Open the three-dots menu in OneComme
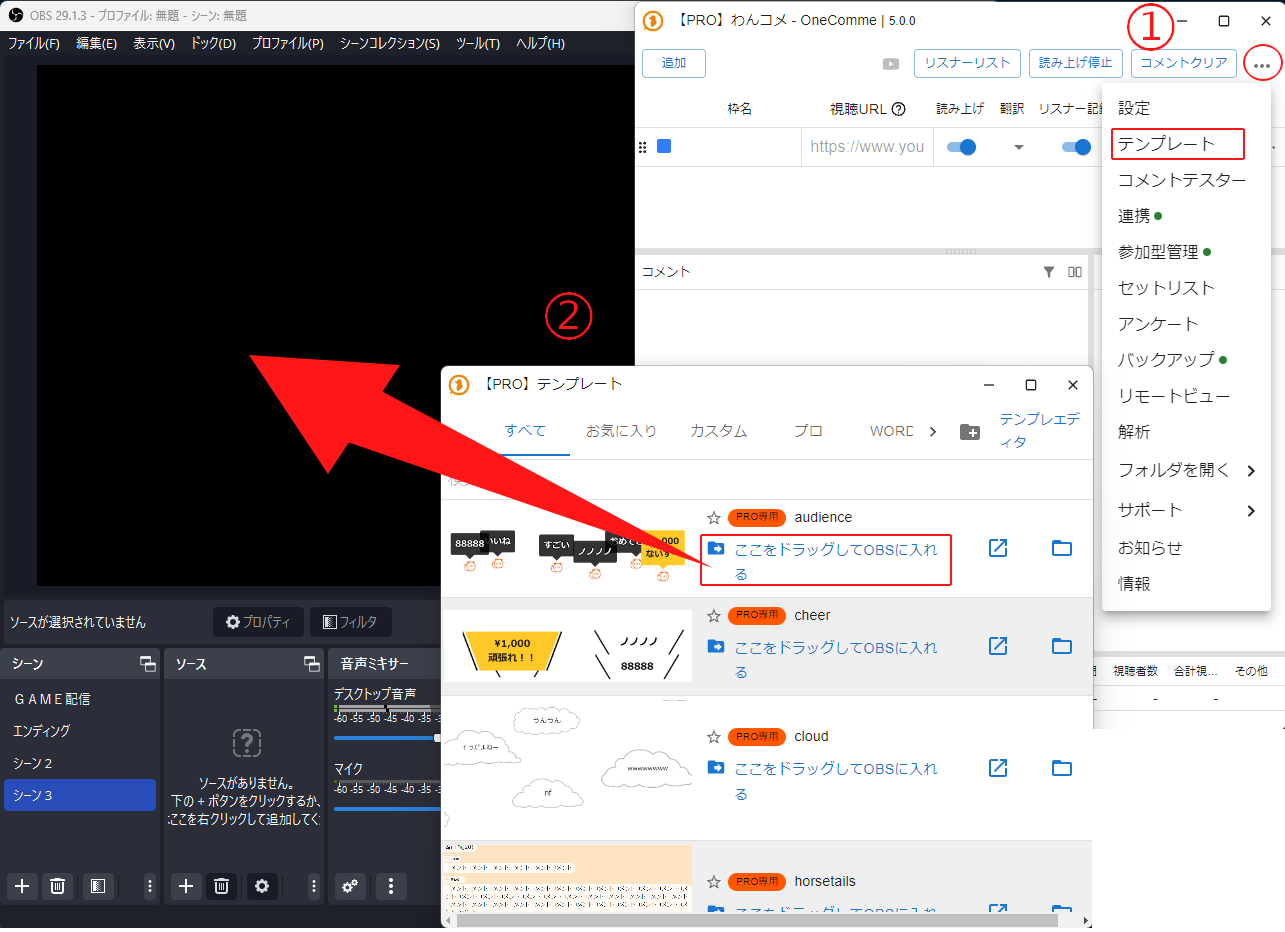The height and width of the screenshot is (932, 1285). (x=1262, y=64)
